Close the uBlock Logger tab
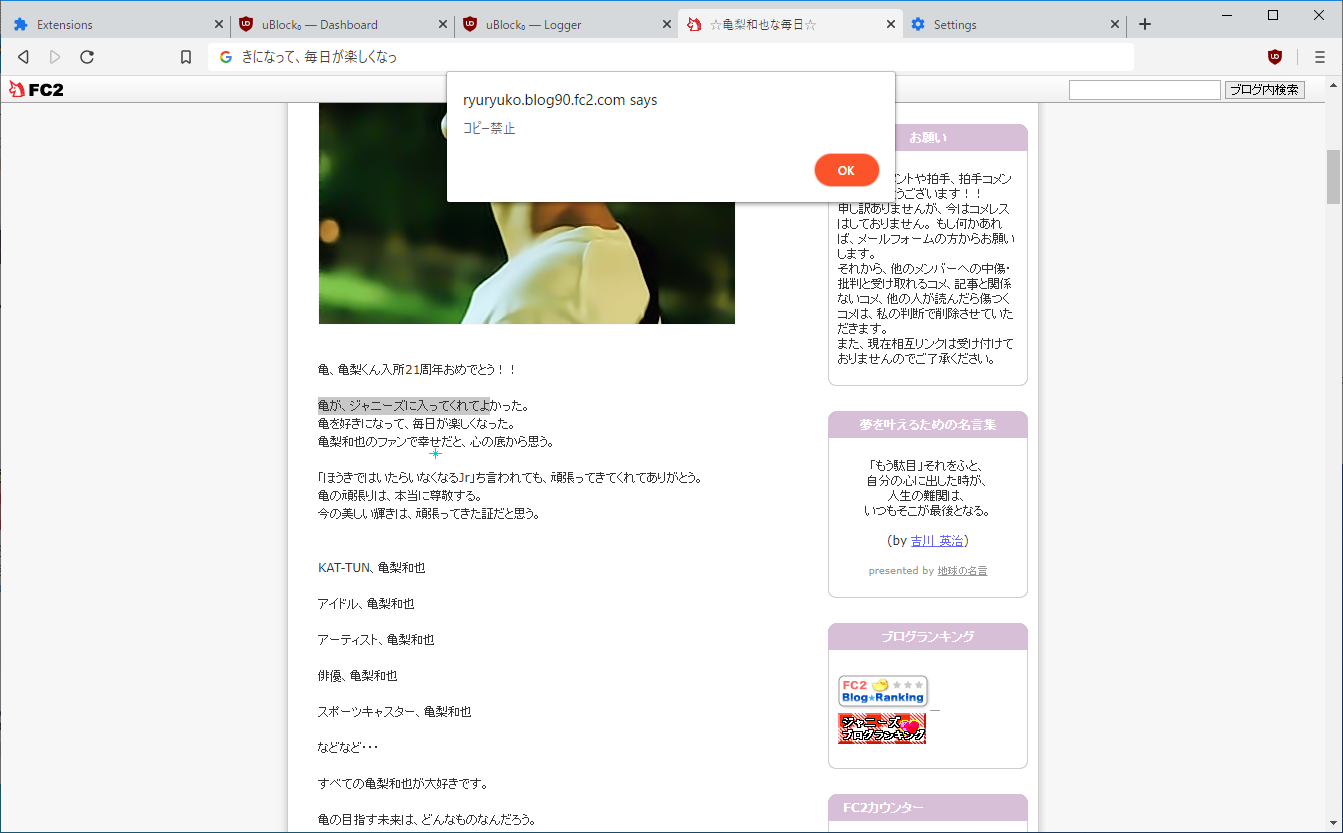The image size is (1343, 833). click(x=667, y=24)
